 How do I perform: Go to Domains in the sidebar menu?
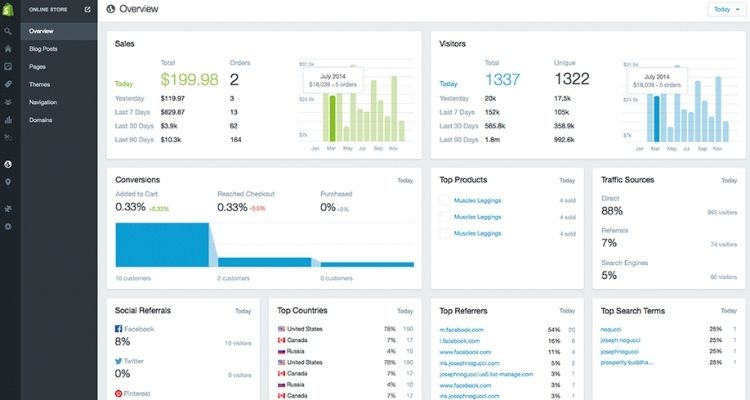[41, 120]
